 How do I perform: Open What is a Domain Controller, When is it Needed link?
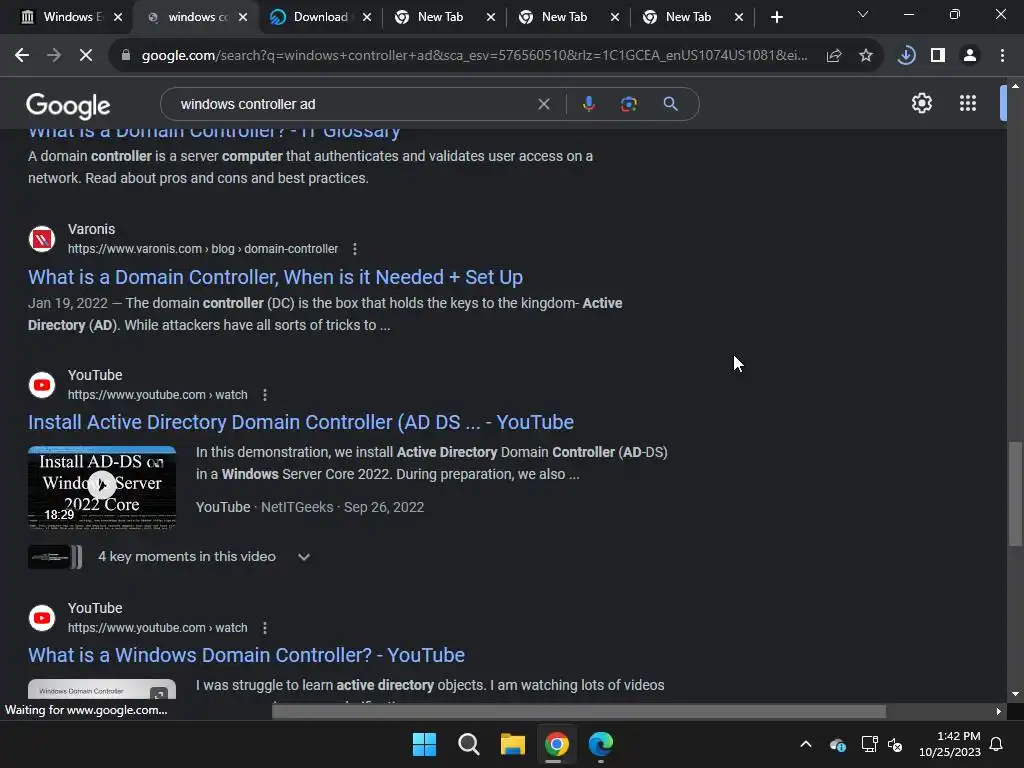tap(275, 277)
